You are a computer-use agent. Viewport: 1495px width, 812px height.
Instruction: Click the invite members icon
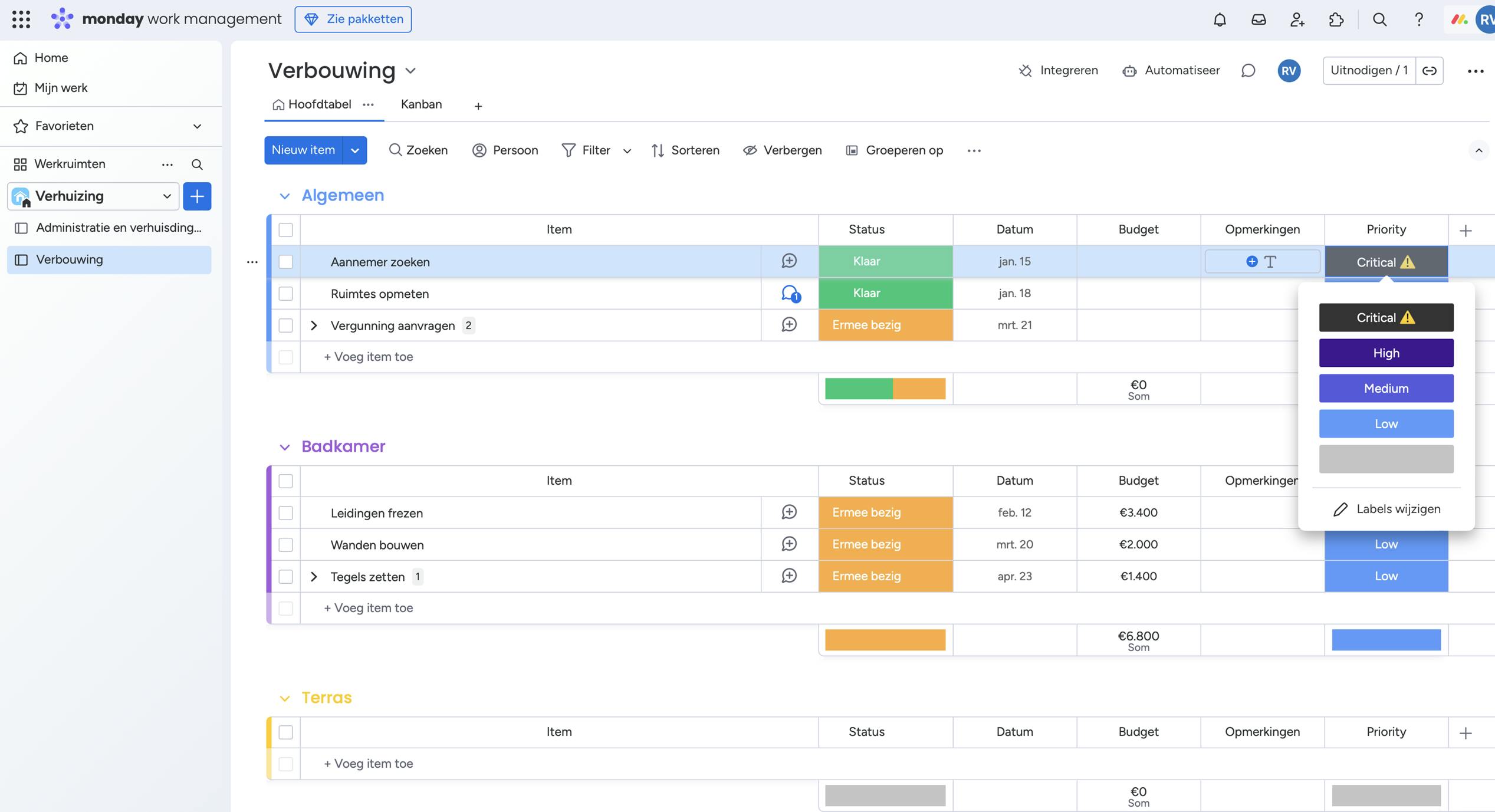[1297, 19]
